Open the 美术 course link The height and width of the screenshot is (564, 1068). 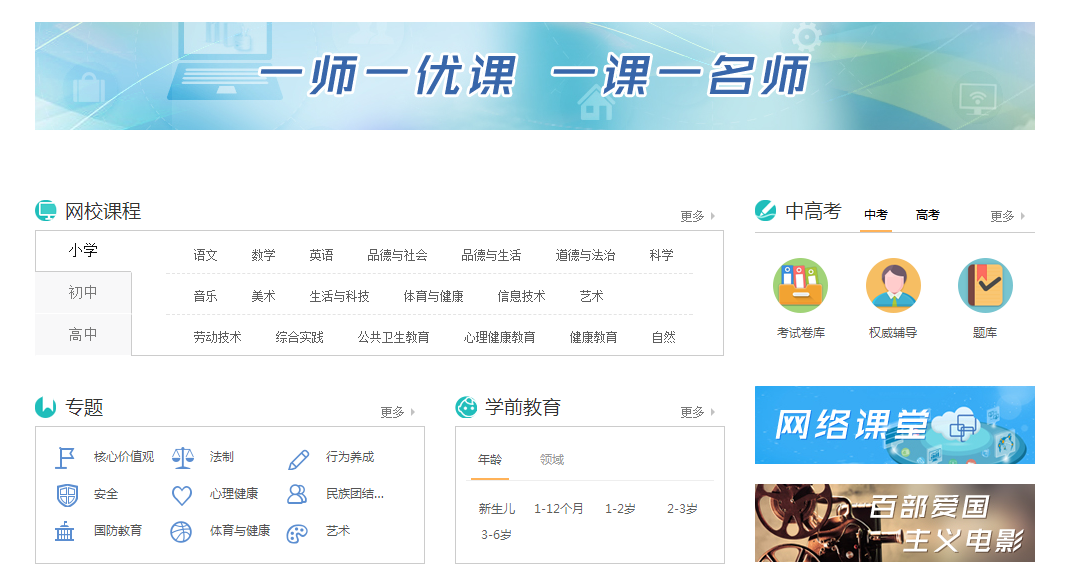click(263, 296)
